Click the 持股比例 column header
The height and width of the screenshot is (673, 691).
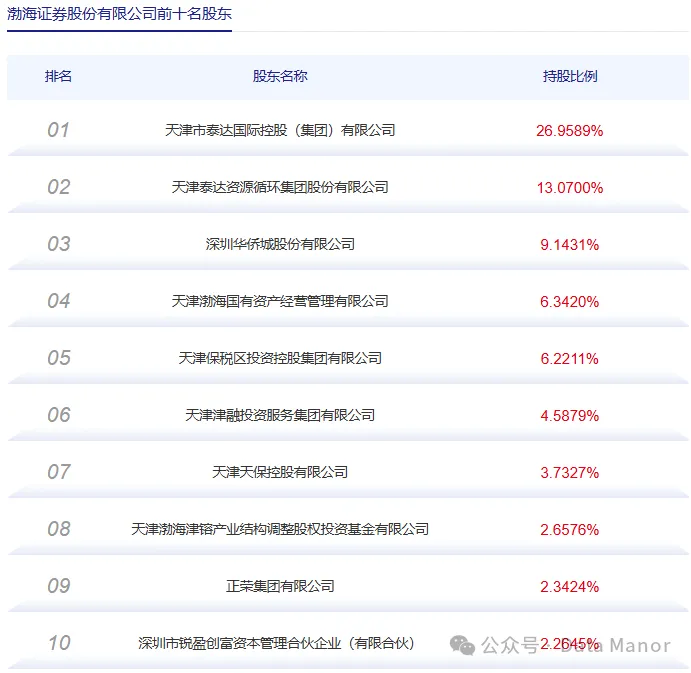570,76
